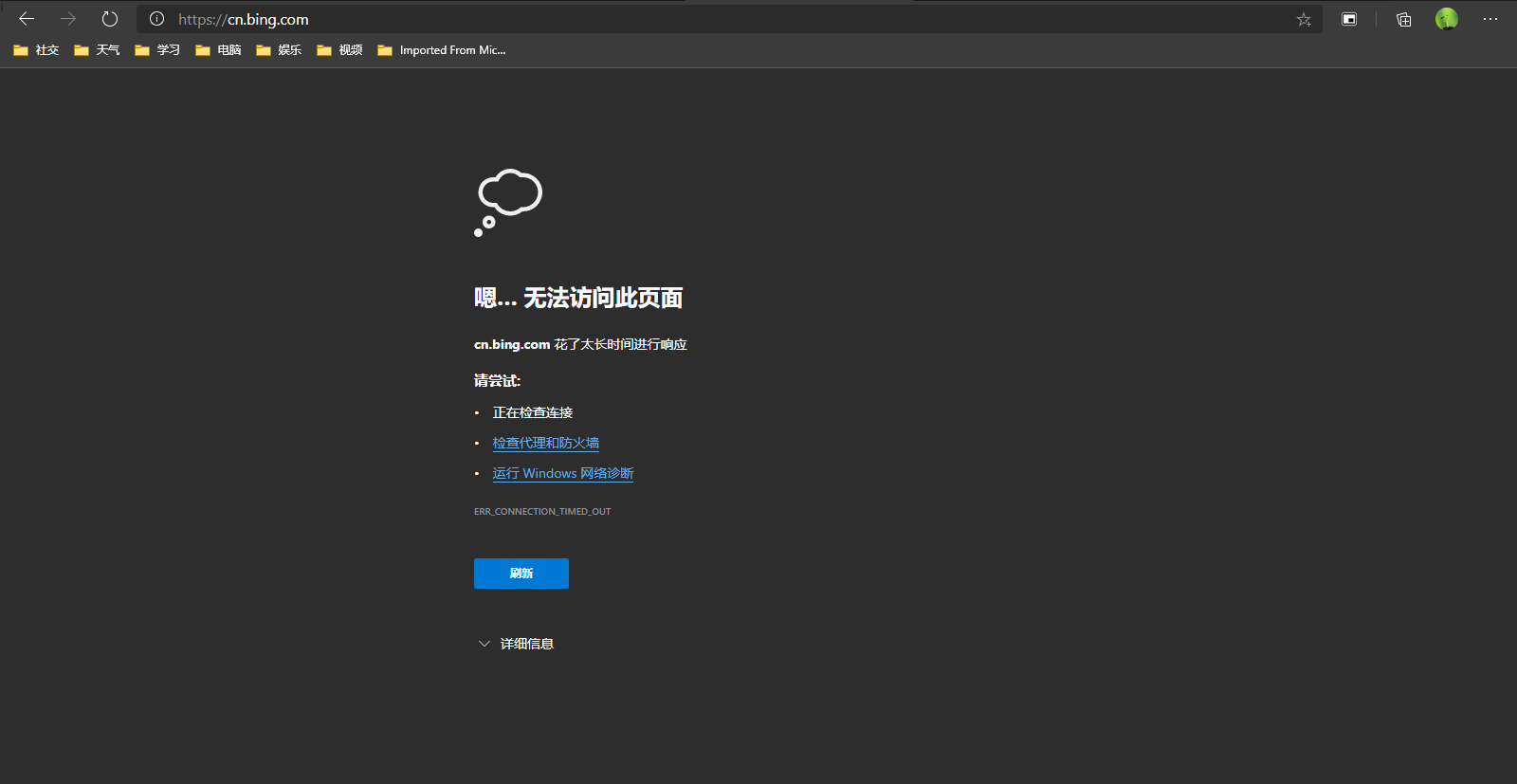Click the 正在检查连接 text
1517x784 pixels.
point(533,412)
